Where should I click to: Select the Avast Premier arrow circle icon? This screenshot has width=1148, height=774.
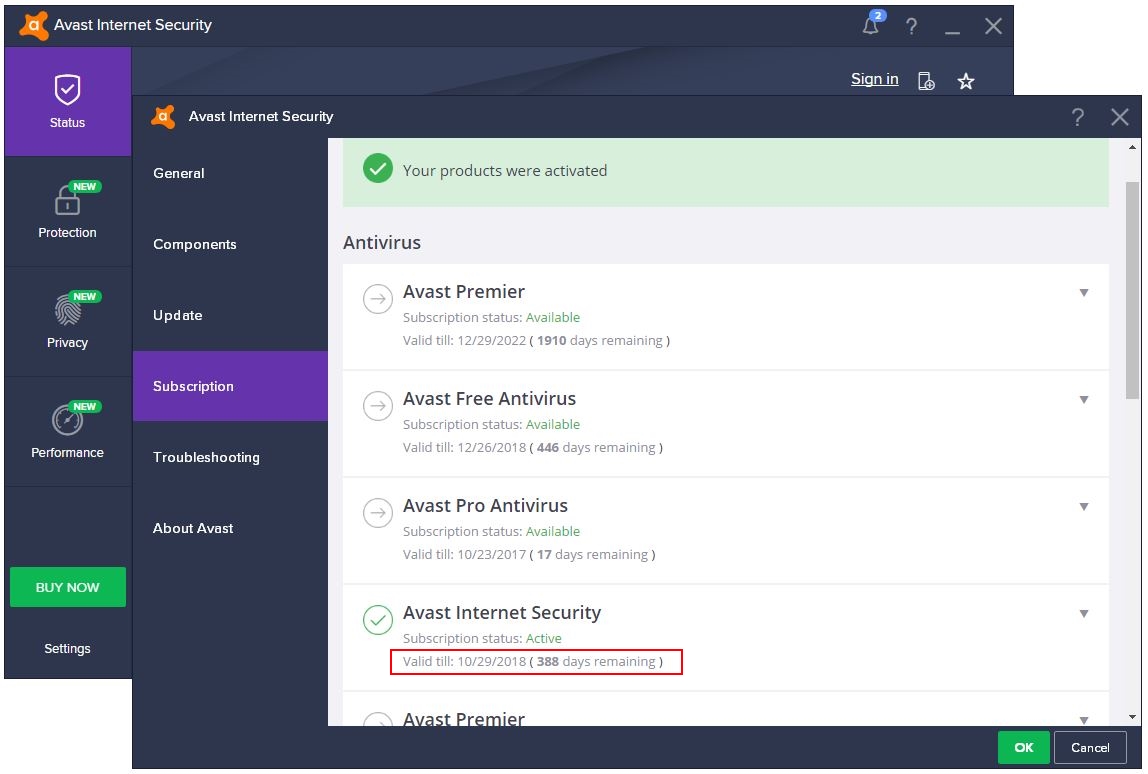(378, 299)
